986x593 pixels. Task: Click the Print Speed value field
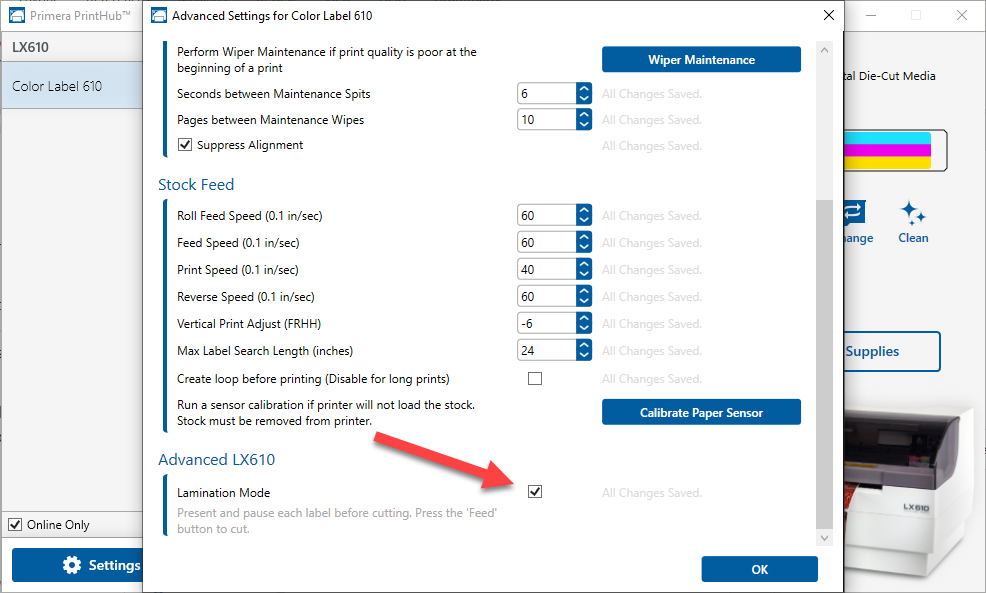[x=547, y=270]
